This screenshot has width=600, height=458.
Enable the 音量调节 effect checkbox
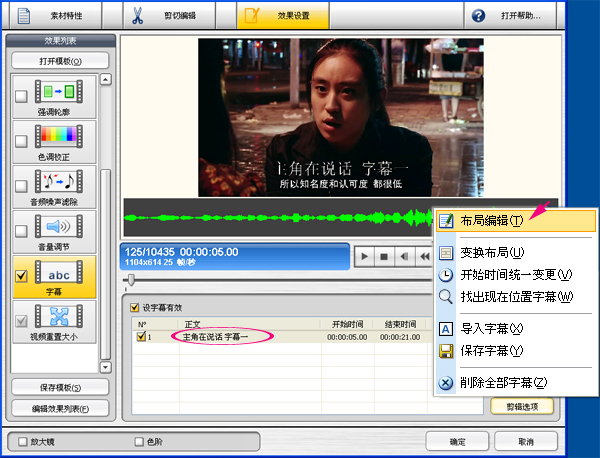coord(21,231)
